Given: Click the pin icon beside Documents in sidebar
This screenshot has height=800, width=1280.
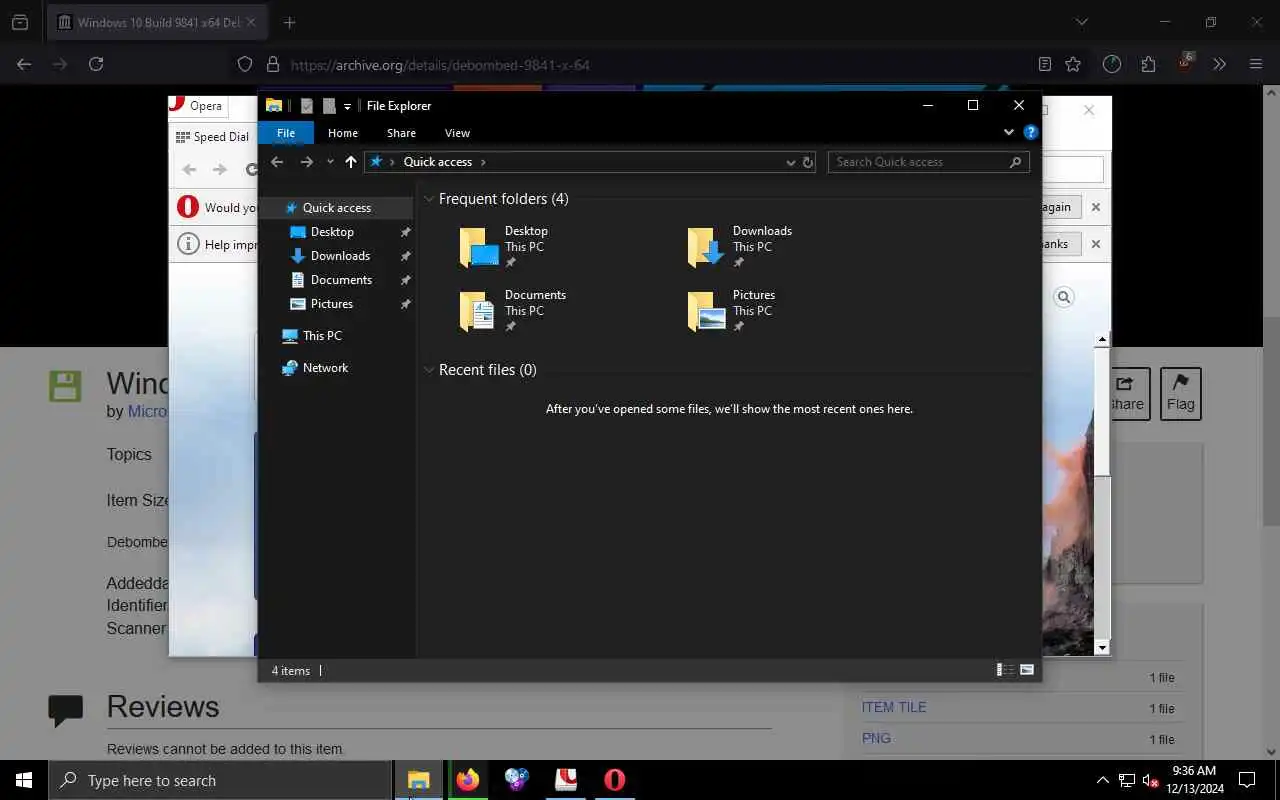Looking at the screenshot, I should click(405, 280).
